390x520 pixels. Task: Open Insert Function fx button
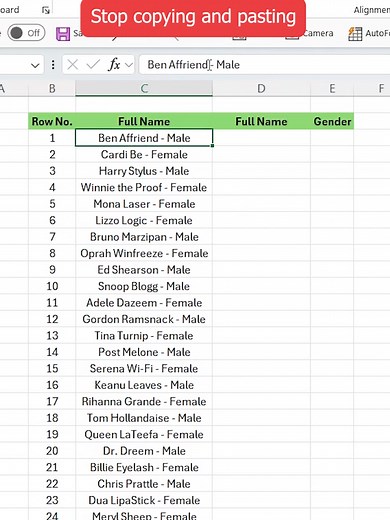click(x=114, y=64)
